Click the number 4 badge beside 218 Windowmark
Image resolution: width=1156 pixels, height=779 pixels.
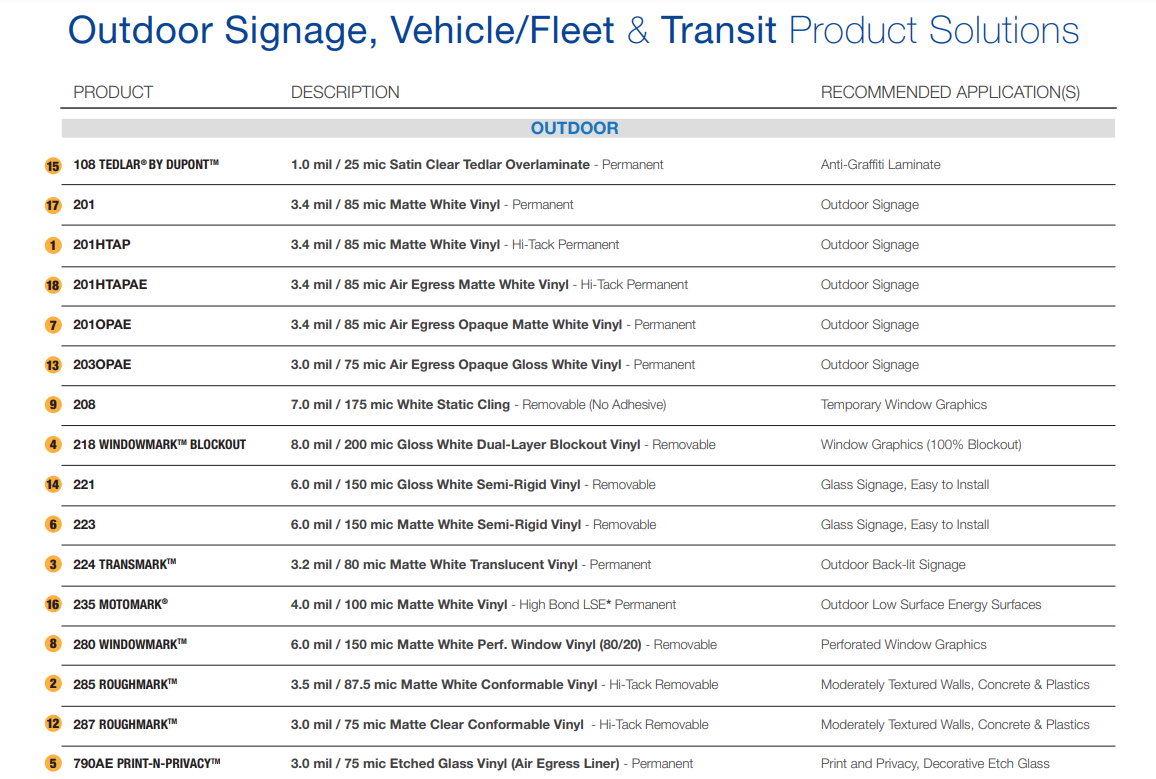coord(53,445)
